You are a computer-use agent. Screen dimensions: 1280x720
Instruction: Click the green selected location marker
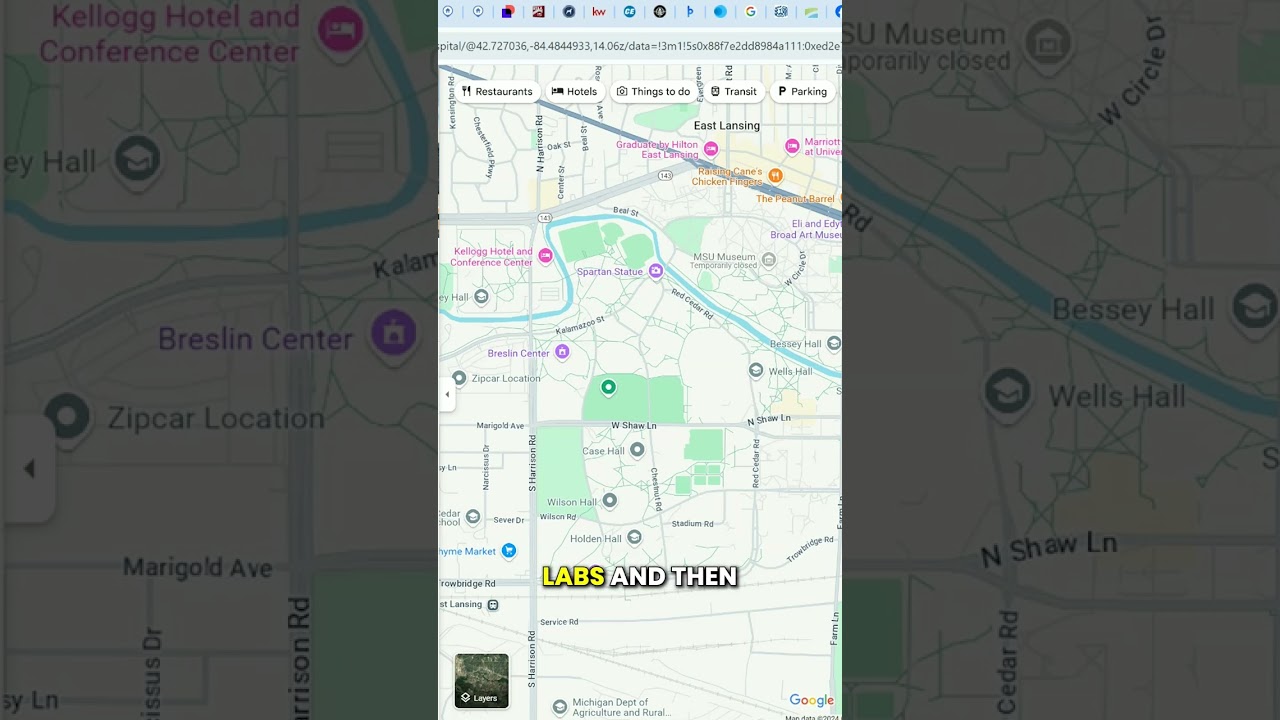[x=608, y=387]
